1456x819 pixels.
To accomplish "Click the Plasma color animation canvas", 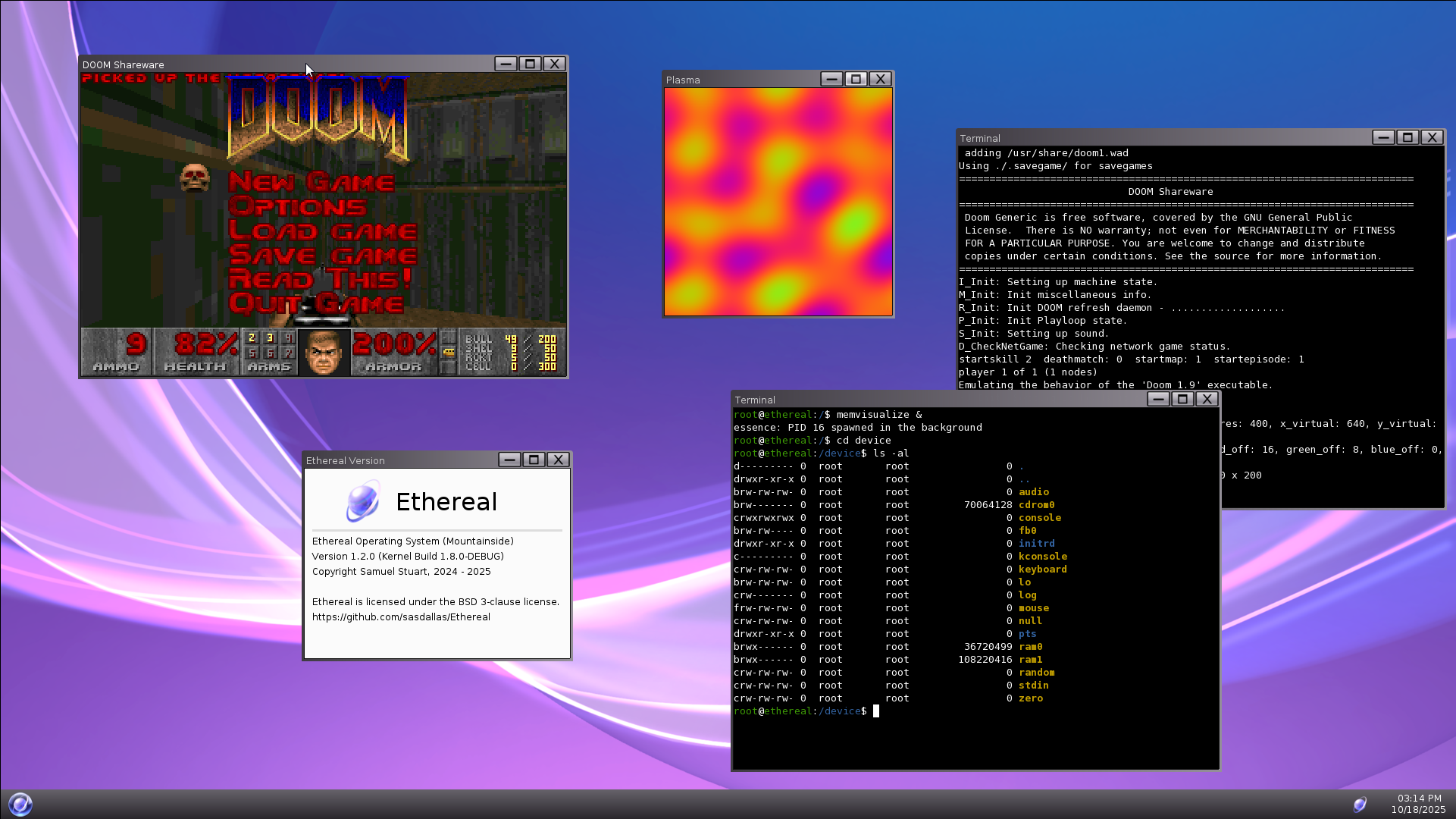I will coord(778,202).
